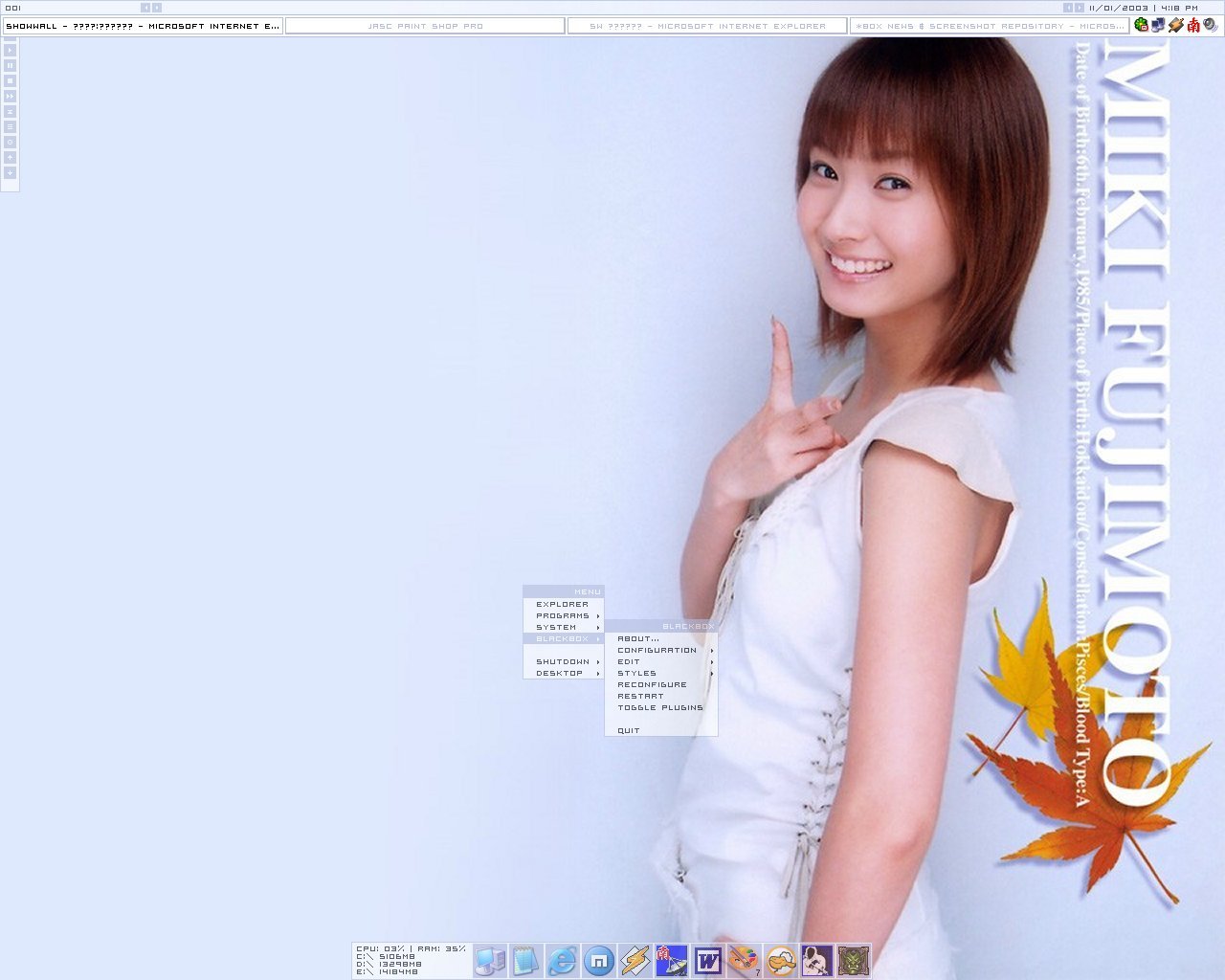Click red Chinese character tray icon

click(1193, 25)
